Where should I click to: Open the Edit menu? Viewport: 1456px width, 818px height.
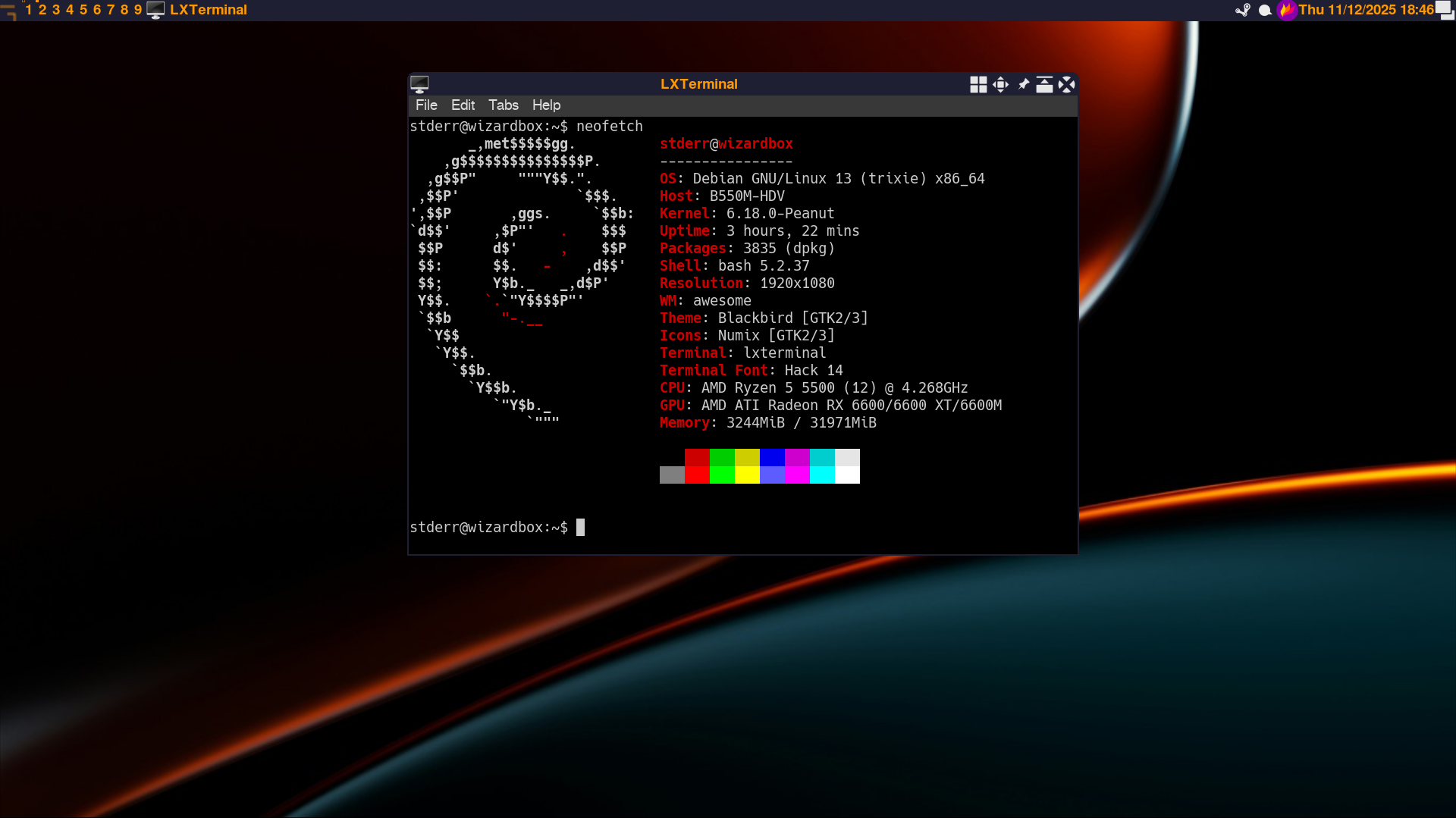(x=463, y=105)
